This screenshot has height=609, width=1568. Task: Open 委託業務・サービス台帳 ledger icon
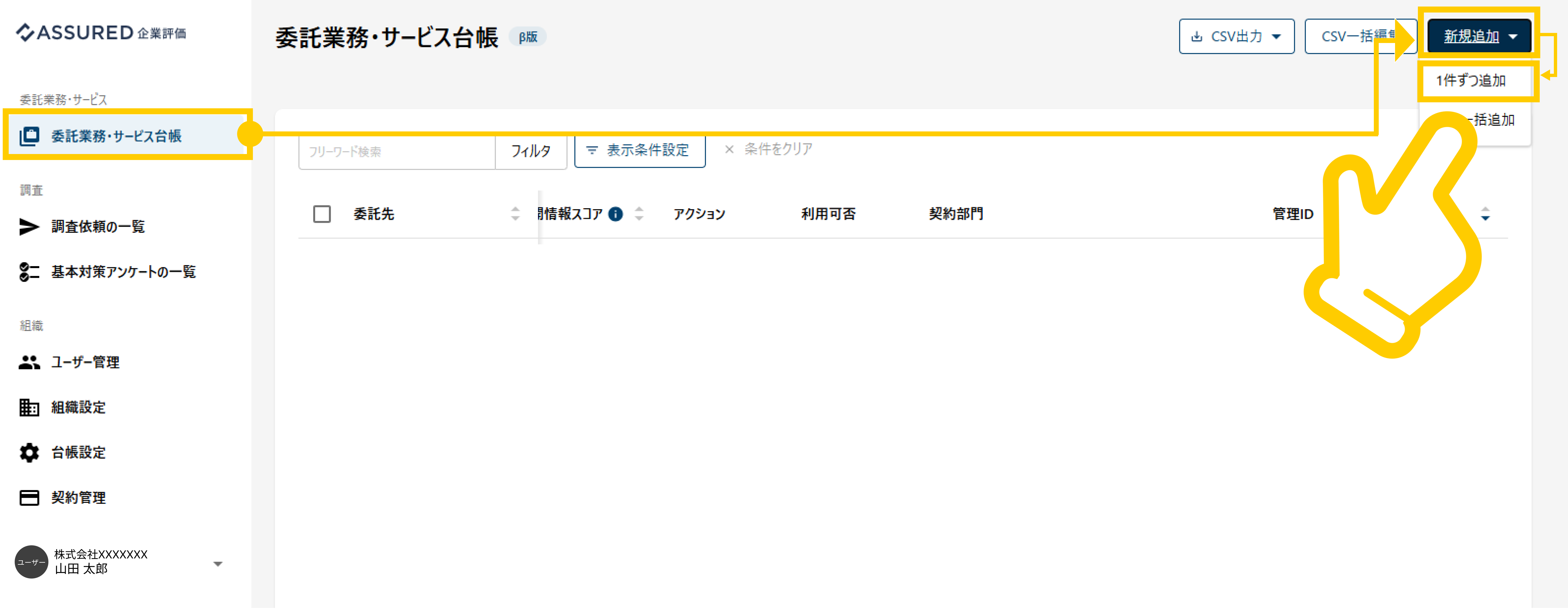(29, 136)
